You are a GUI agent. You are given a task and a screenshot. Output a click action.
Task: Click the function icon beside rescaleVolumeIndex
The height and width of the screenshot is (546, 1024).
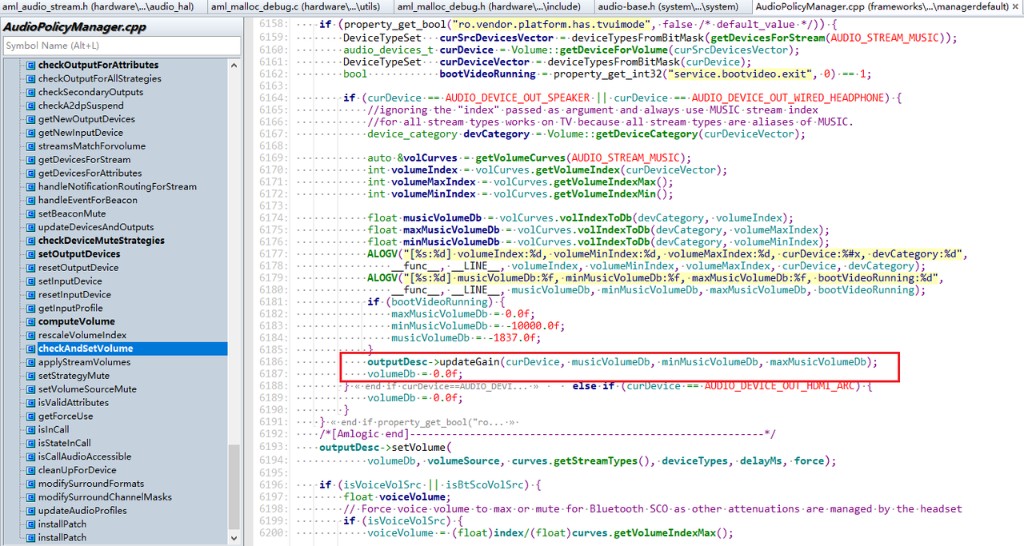click(30, 335)
